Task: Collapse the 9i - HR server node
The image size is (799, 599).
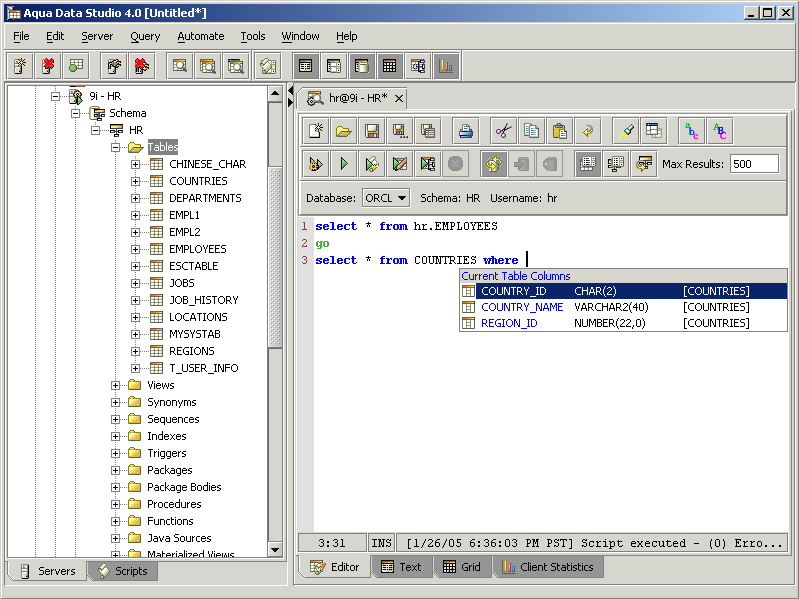Action: [56, 96]
